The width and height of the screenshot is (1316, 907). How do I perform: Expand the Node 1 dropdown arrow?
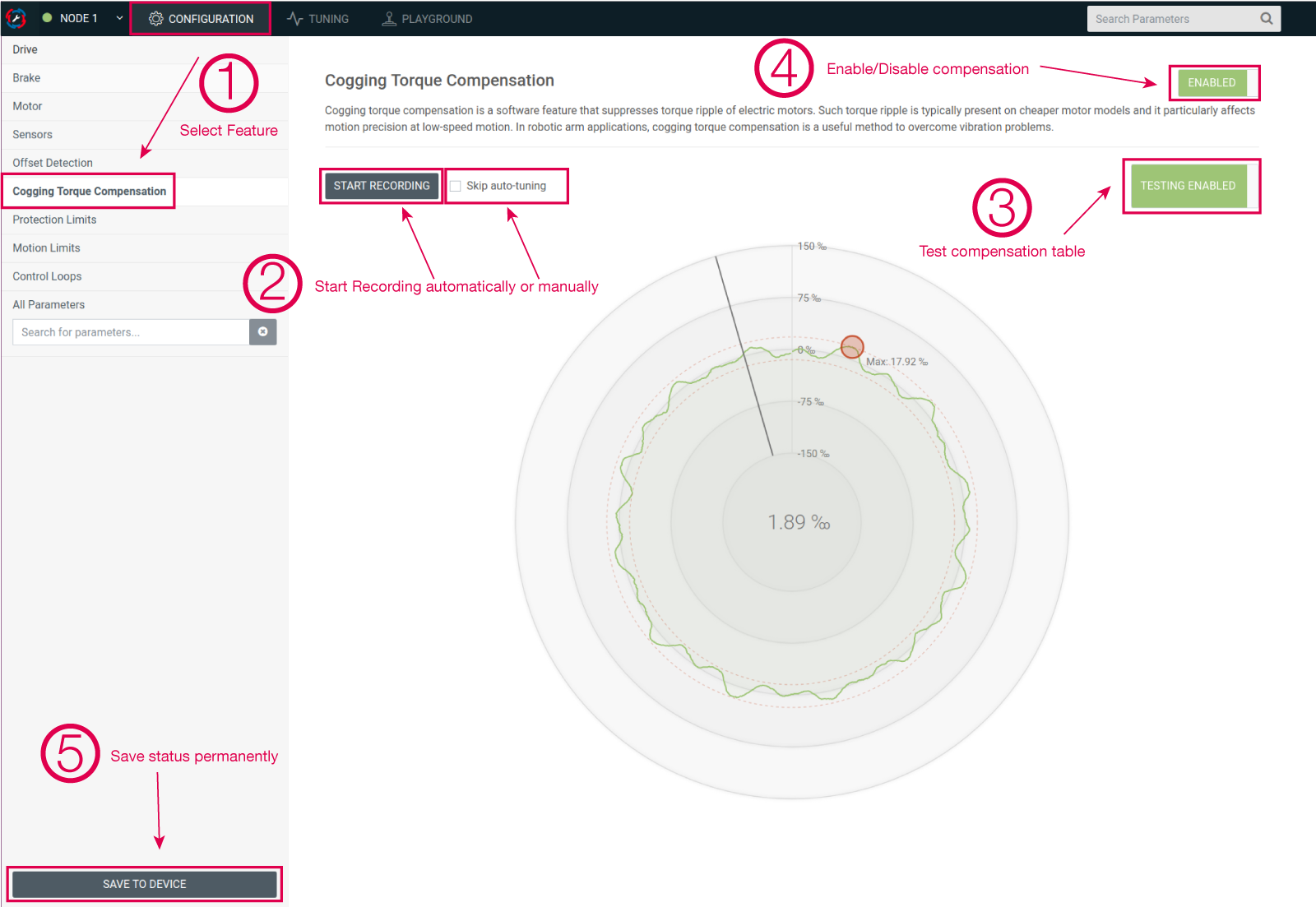click(x=119, y=18)
